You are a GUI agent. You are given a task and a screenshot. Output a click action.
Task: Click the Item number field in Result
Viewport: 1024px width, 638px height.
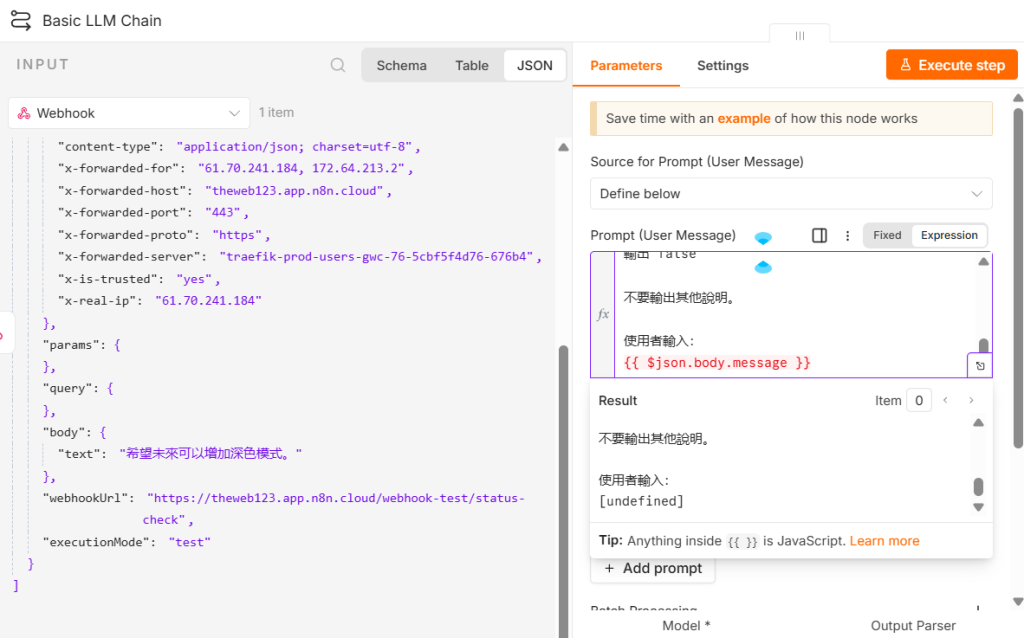919,400
